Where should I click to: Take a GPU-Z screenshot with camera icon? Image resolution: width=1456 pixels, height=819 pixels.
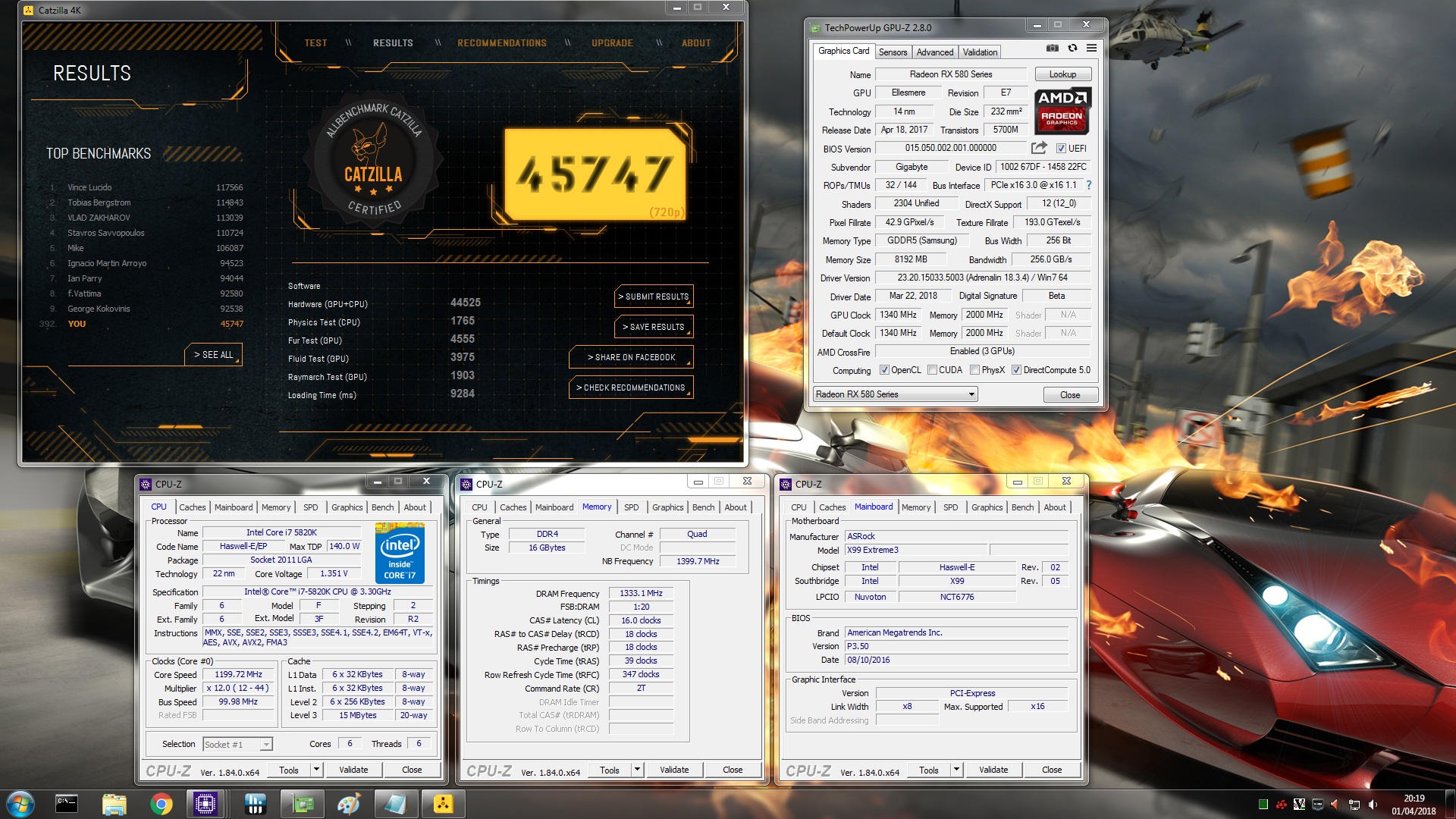point(1053,48)
